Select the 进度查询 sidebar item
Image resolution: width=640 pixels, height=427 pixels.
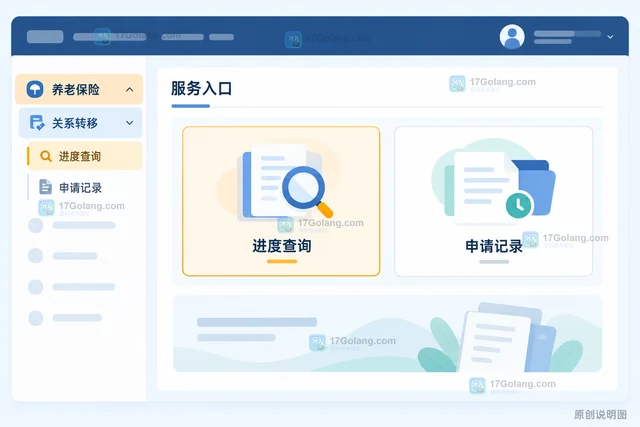[x=85, y=156]
